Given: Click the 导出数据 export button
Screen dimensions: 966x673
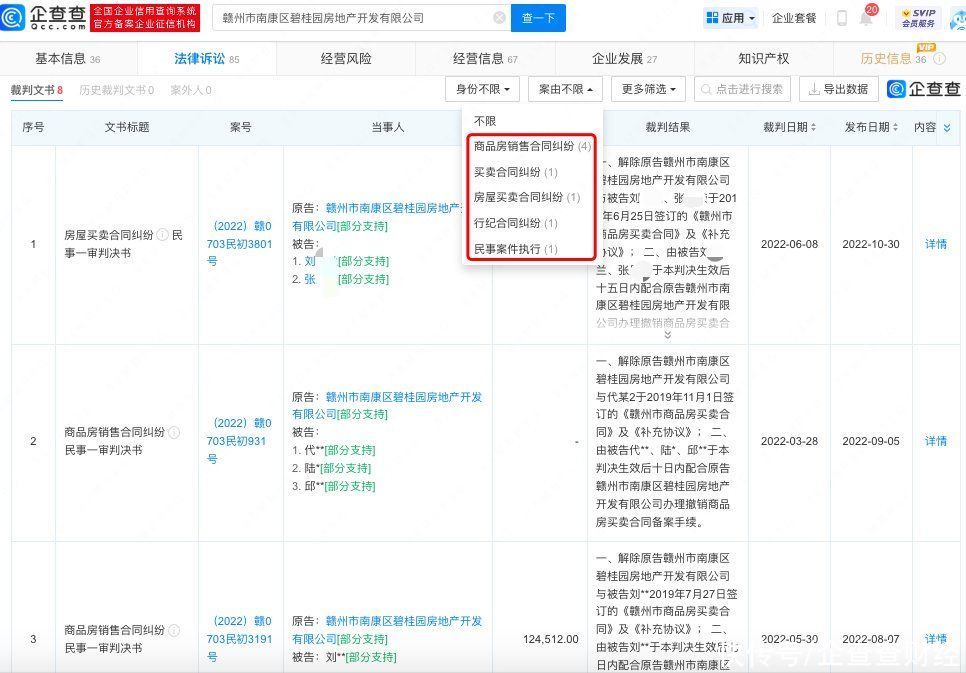Looking at the screenshot, I should pyautogui.click(x=838, y=89).
